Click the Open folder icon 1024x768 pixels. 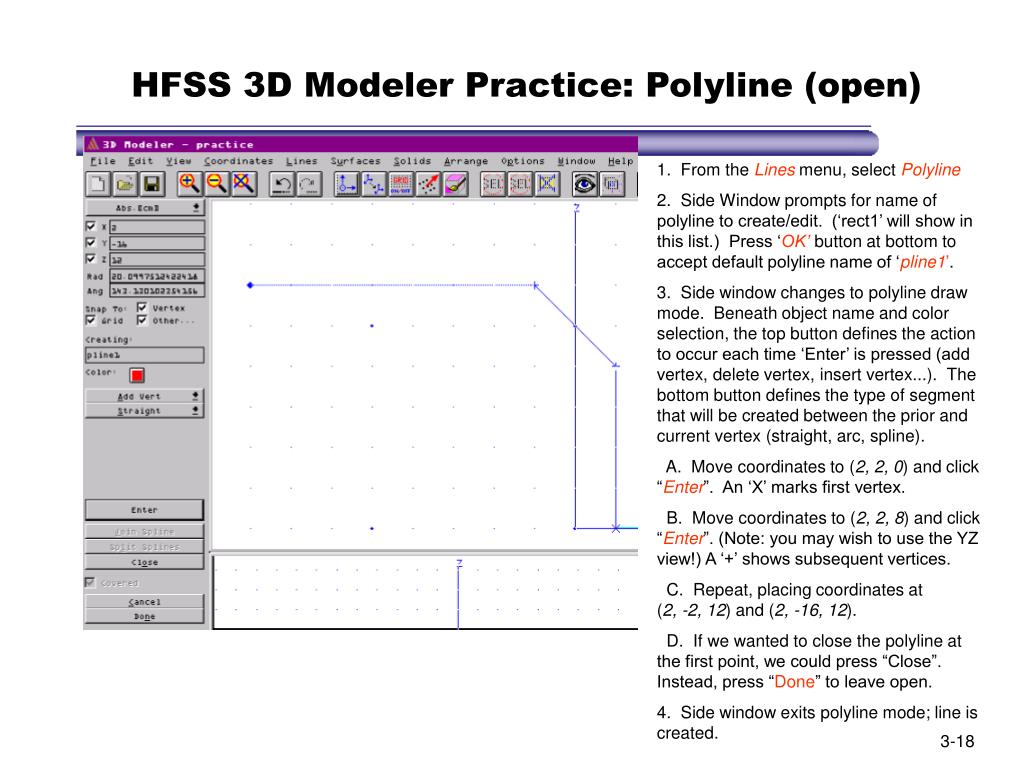pos(125,184)
